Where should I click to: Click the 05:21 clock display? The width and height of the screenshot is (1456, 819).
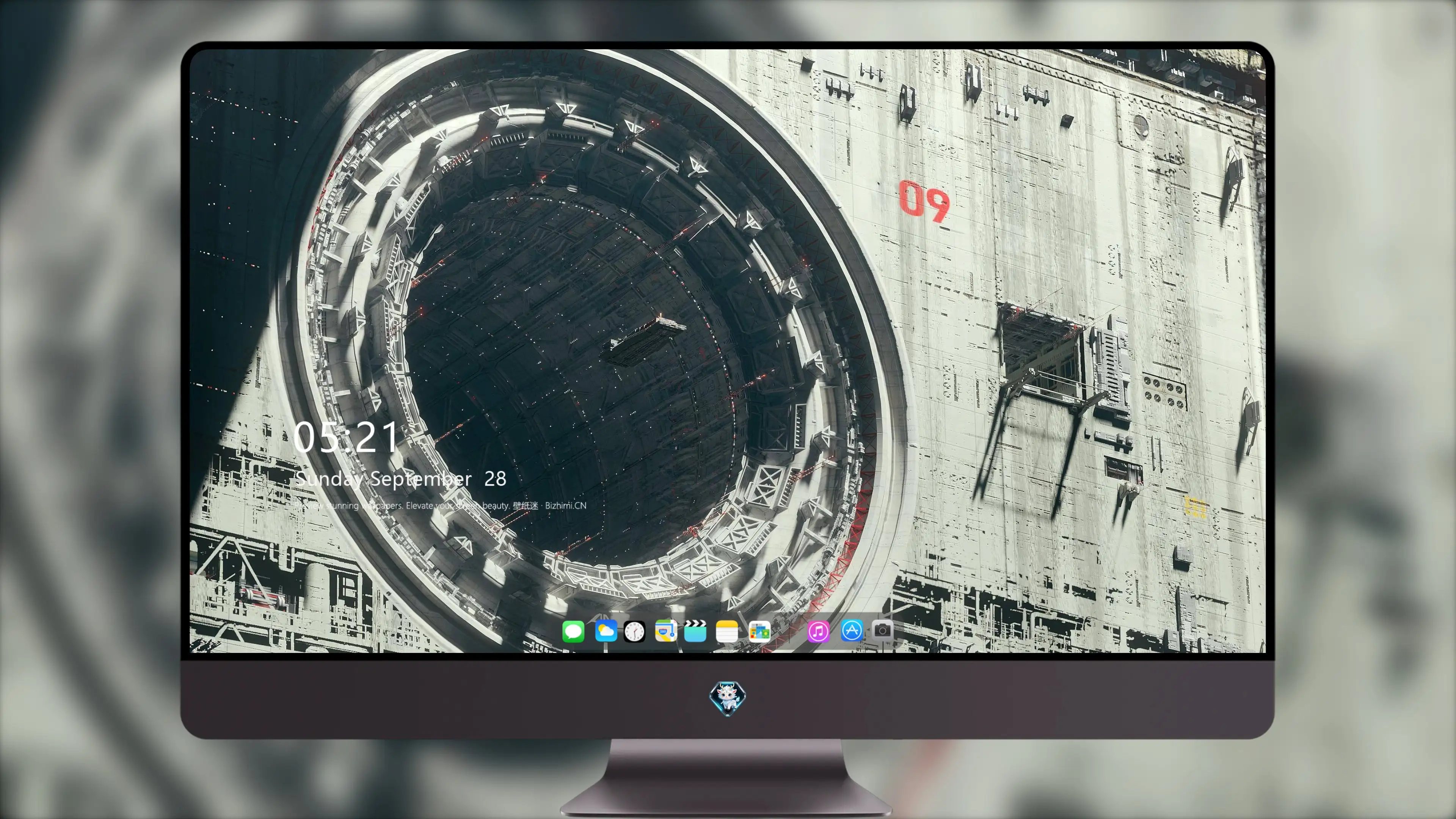(345, 437)
